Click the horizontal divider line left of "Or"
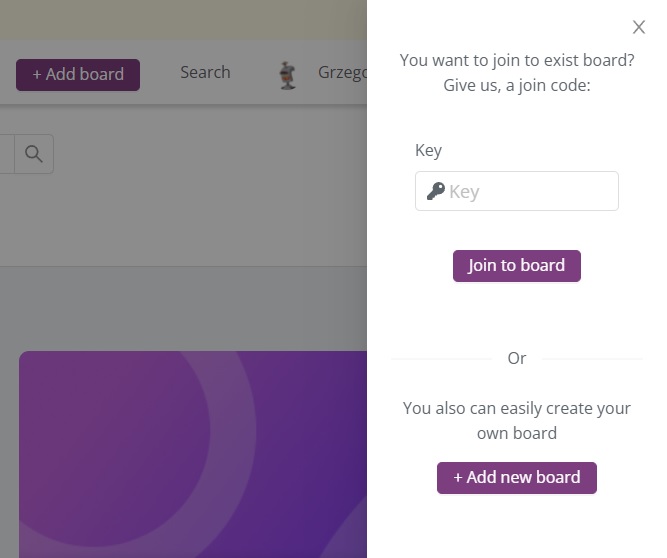Image resolution: width=667 pixels, height=558 pixels. click(x=440, y=358)
